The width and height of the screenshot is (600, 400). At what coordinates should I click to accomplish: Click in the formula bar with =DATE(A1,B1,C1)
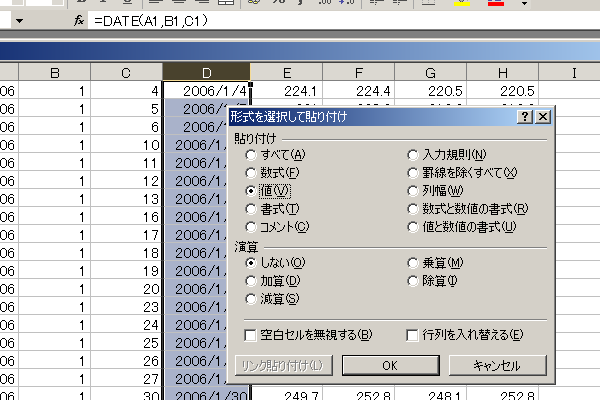pos(344,21)
